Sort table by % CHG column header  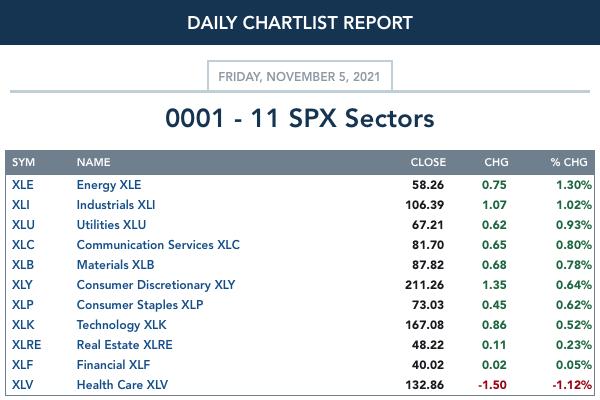pyautogui.click(x=569, y=162)
